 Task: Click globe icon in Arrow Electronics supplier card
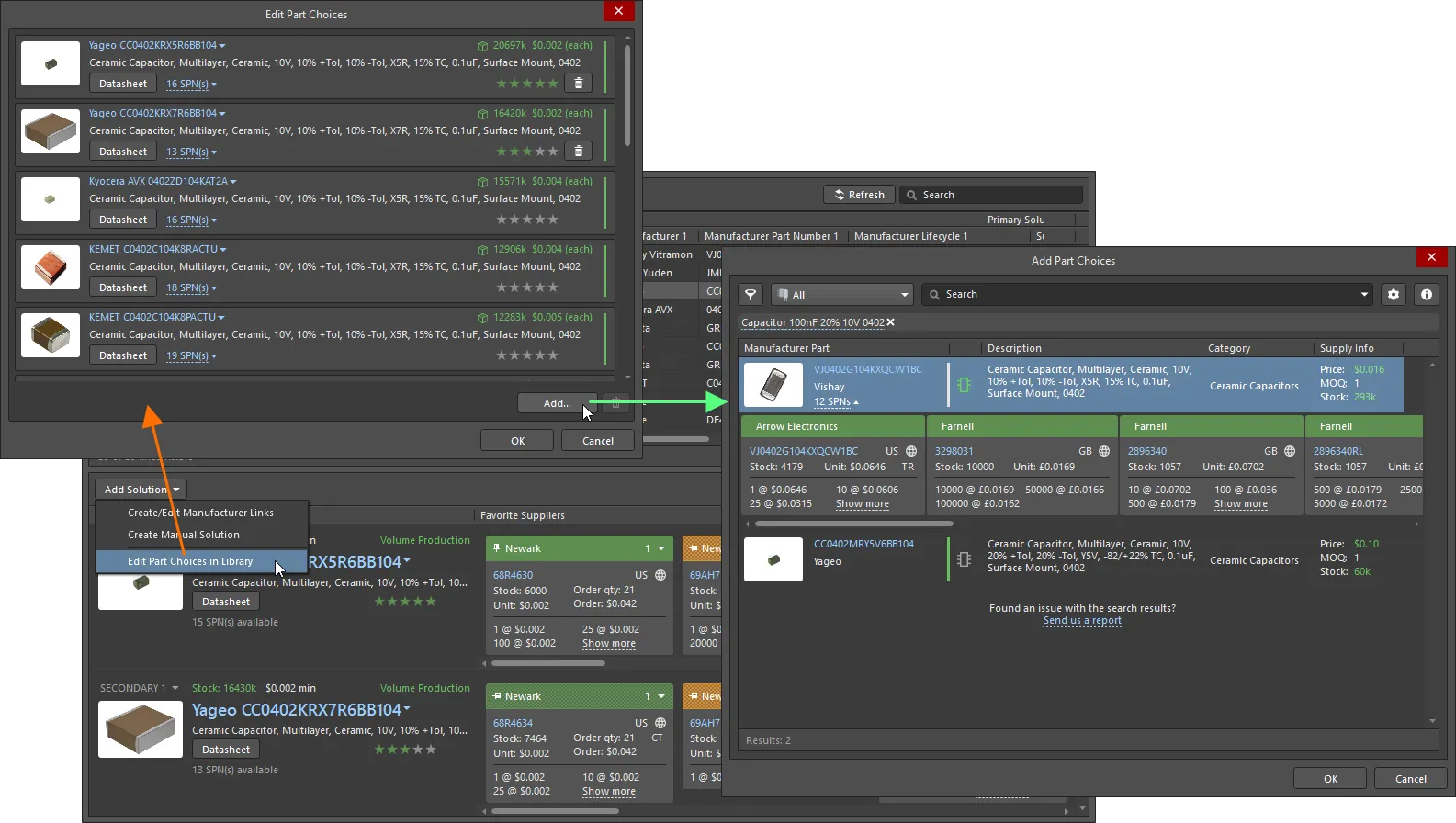pyautogui.click(x=911, y=451)
